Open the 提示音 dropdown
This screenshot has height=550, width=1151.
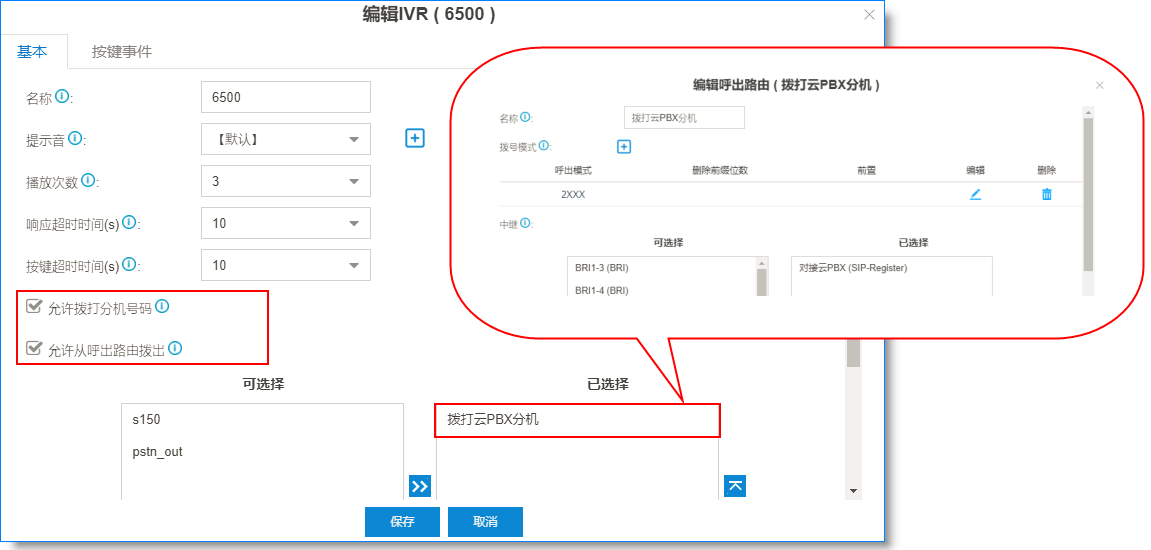(x=285, y=139)
